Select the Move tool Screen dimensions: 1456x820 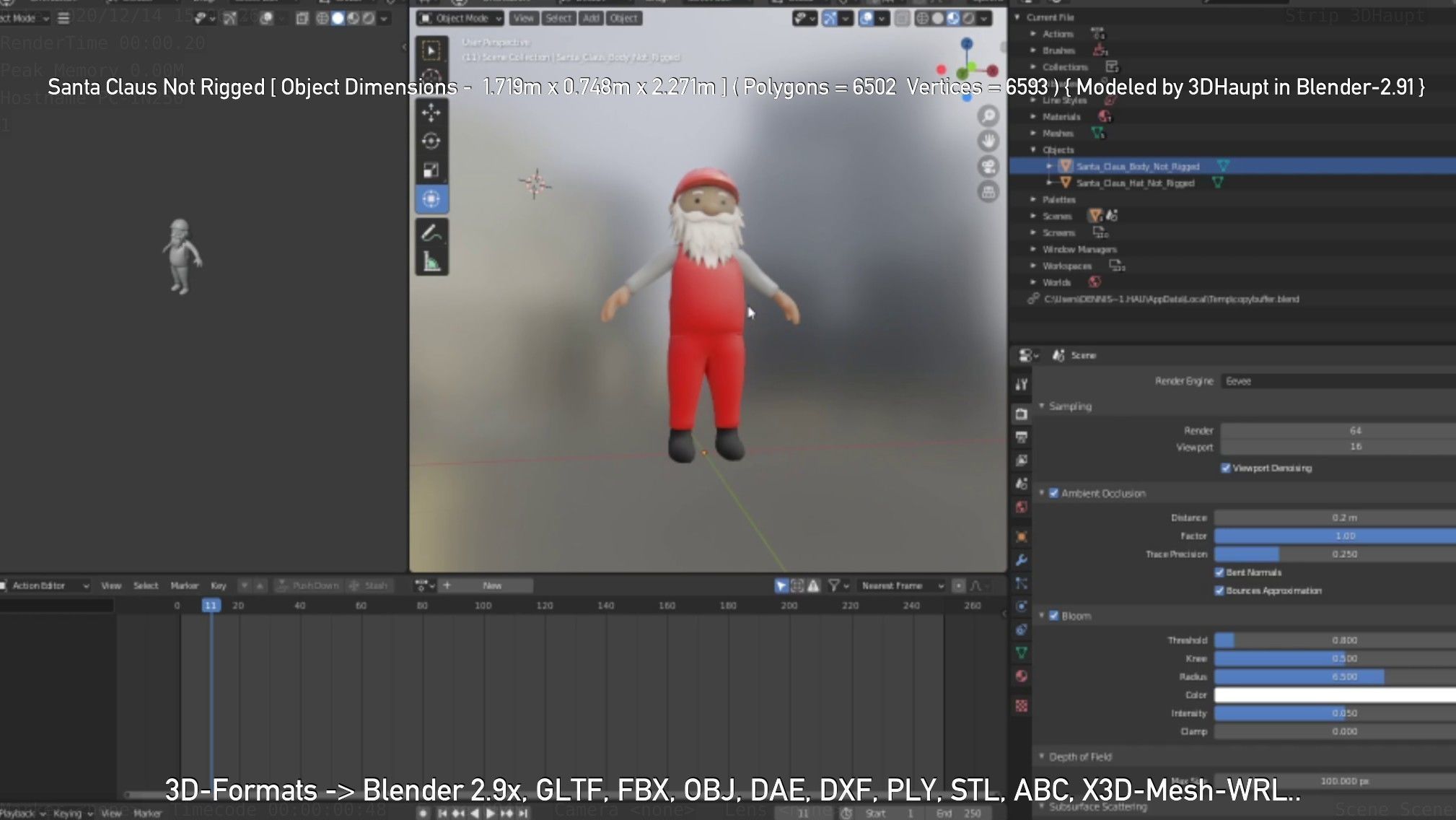coord(431,113)
